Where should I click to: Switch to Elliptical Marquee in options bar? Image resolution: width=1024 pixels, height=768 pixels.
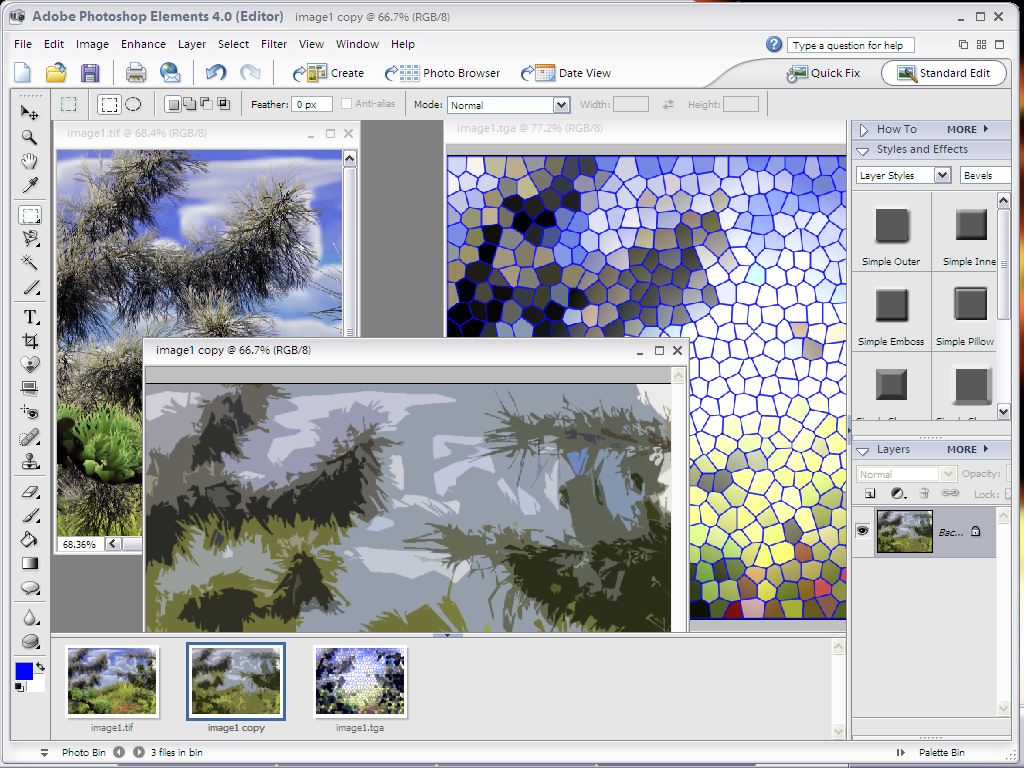pos(133,104)
